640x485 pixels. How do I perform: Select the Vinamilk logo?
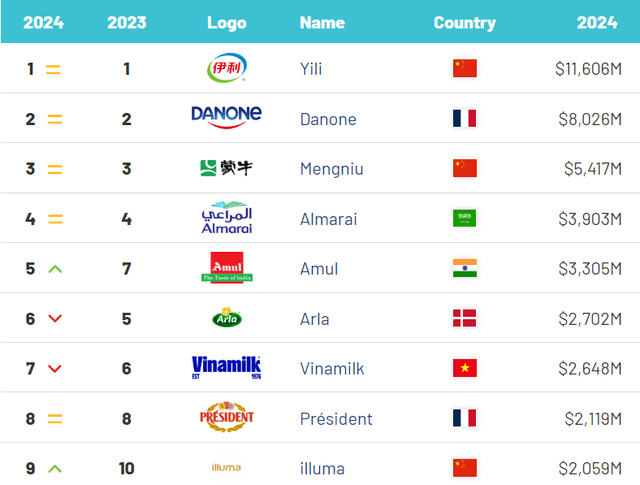click(226, 368)
